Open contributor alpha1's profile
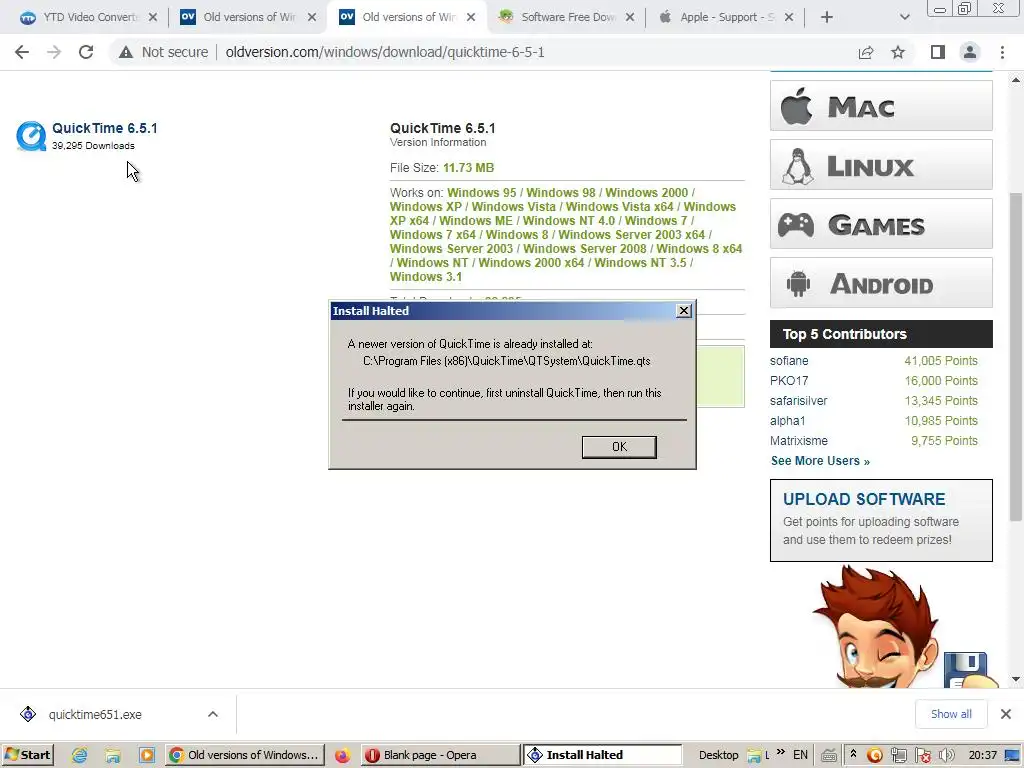 pyautogui.click(x=788, y=421)
